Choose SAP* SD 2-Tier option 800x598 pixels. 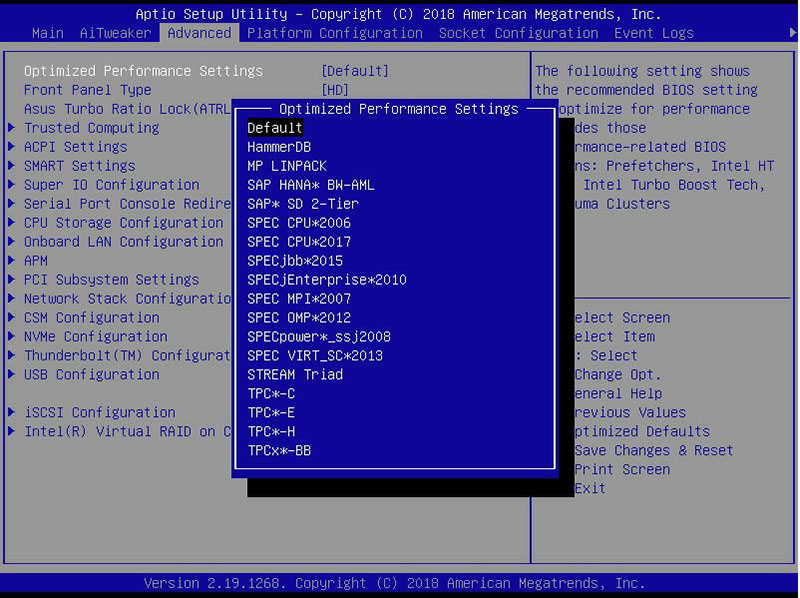click(x=303, y=204)
